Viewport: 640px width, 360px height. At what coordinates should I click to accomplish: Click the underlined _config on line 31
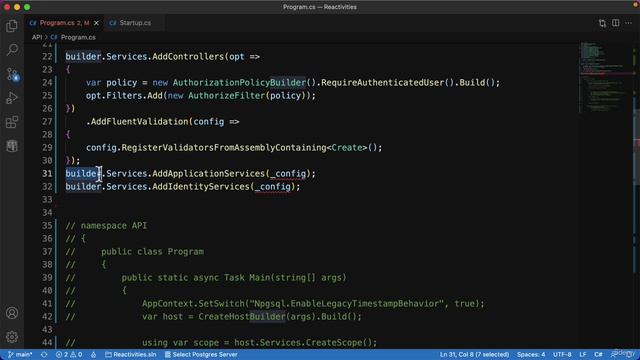click(x=288, y=174)
